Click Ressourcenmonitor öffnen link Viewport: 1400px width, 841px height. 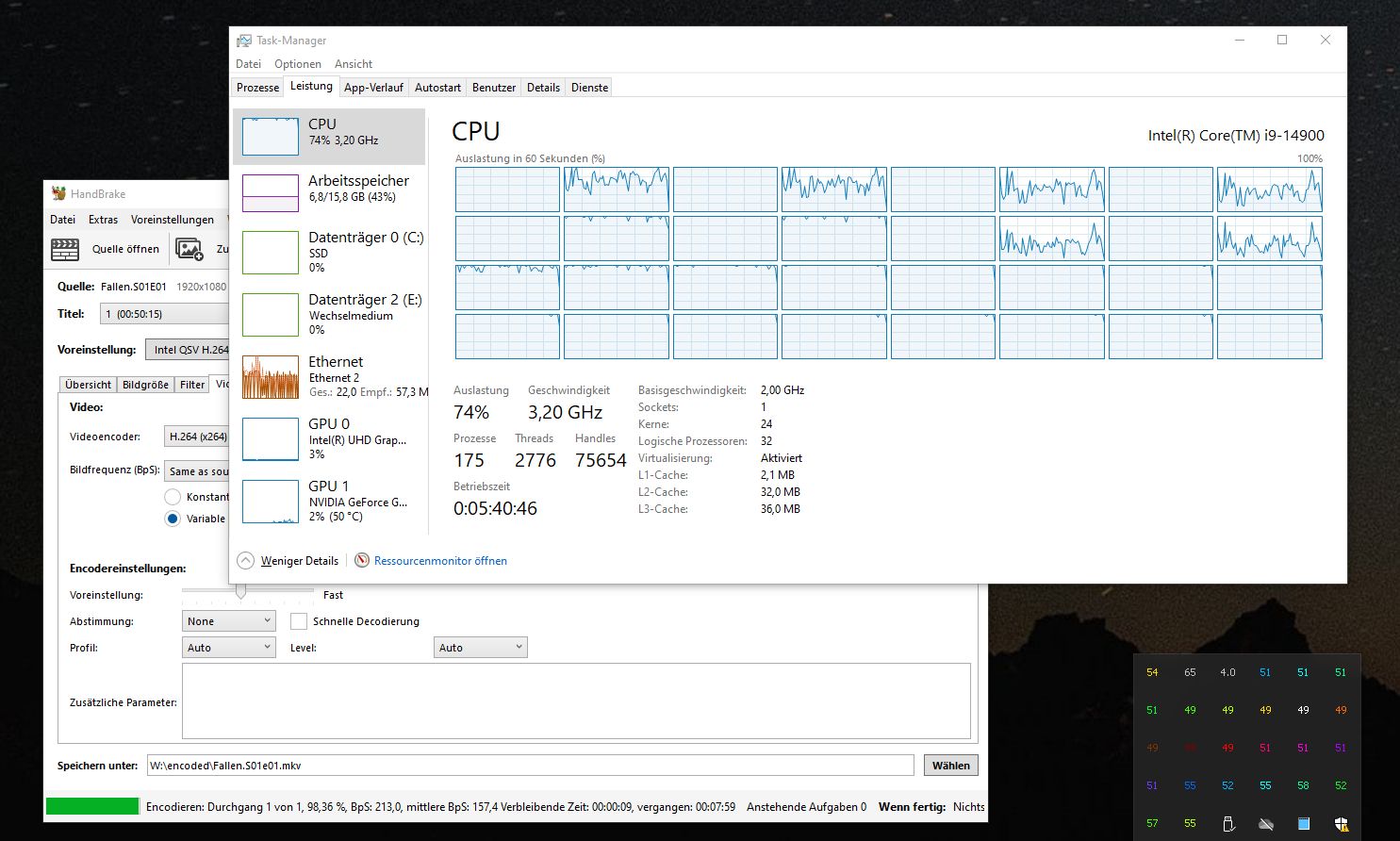(x=440, y=560)
